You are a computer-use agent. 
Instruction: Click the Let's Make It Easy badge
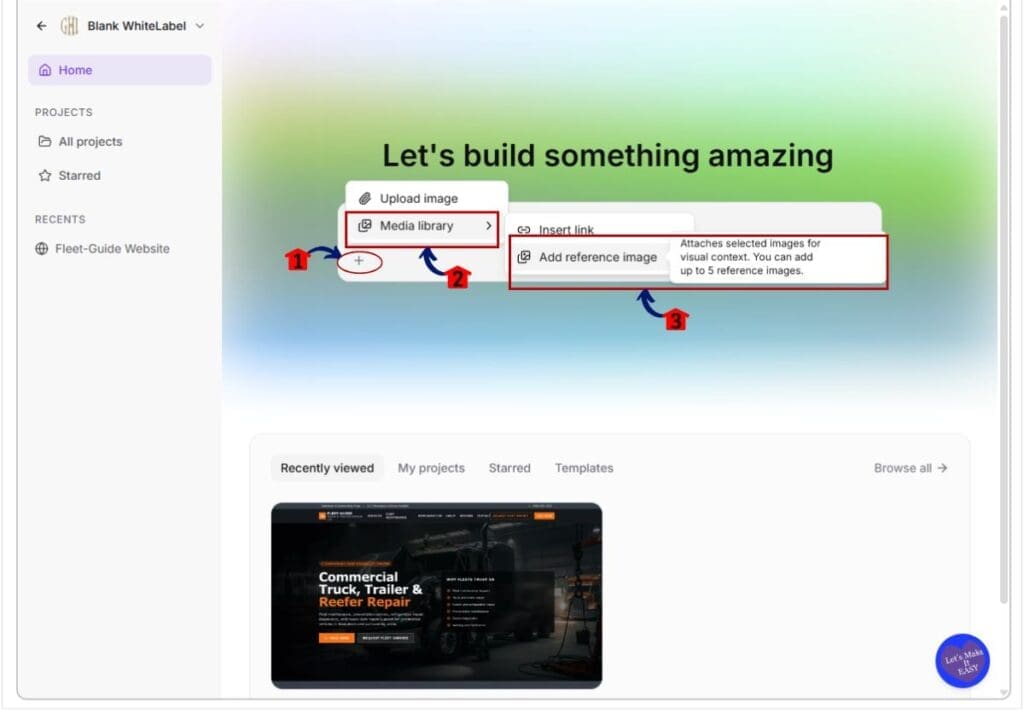[x=963, y=661]
